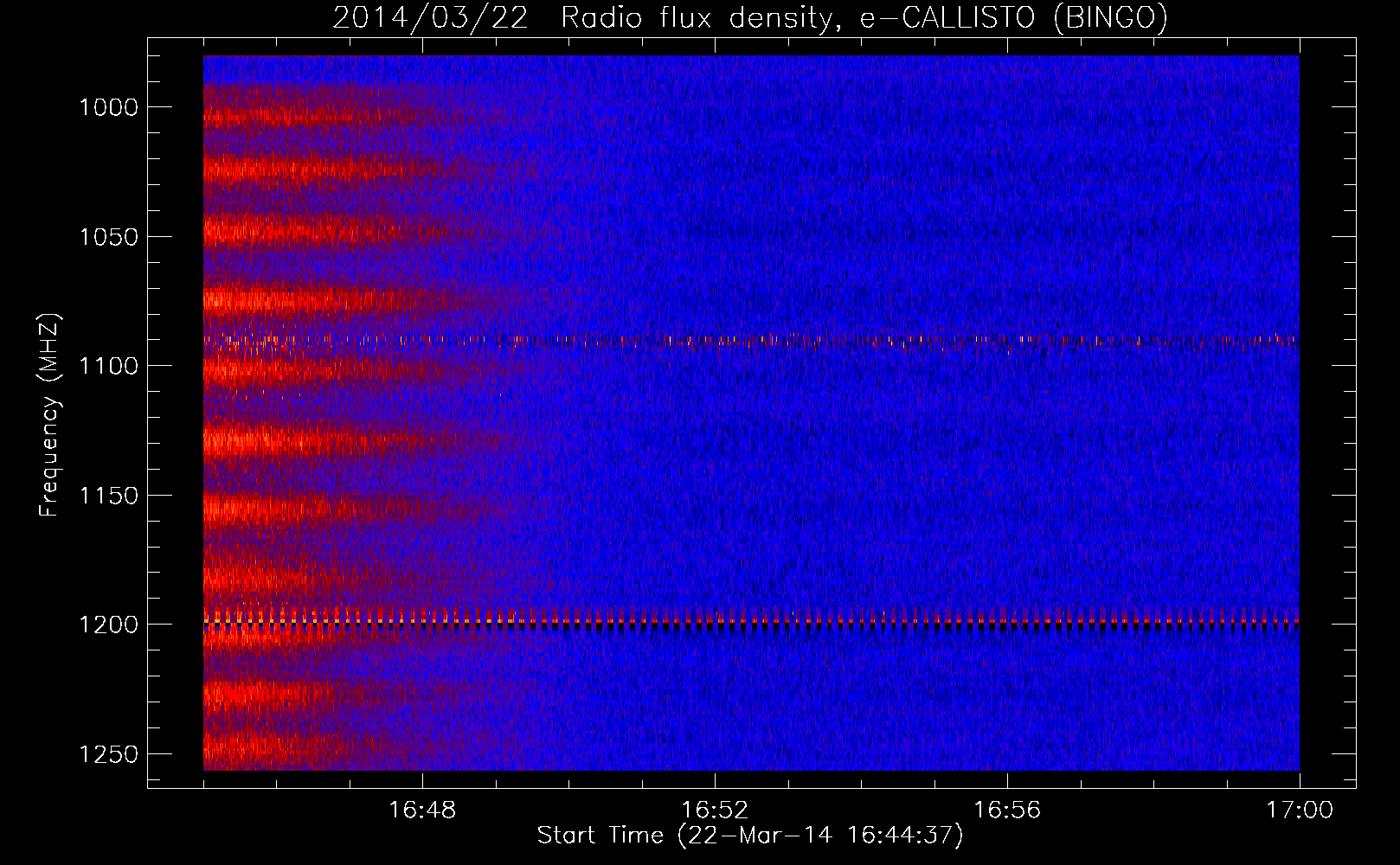Image resolution: width=1400 pixels, height=865 pixels.
Task: Click the 'Start Time (22-Mar-14 16:44:37)' label
Action: pos(750,836)
